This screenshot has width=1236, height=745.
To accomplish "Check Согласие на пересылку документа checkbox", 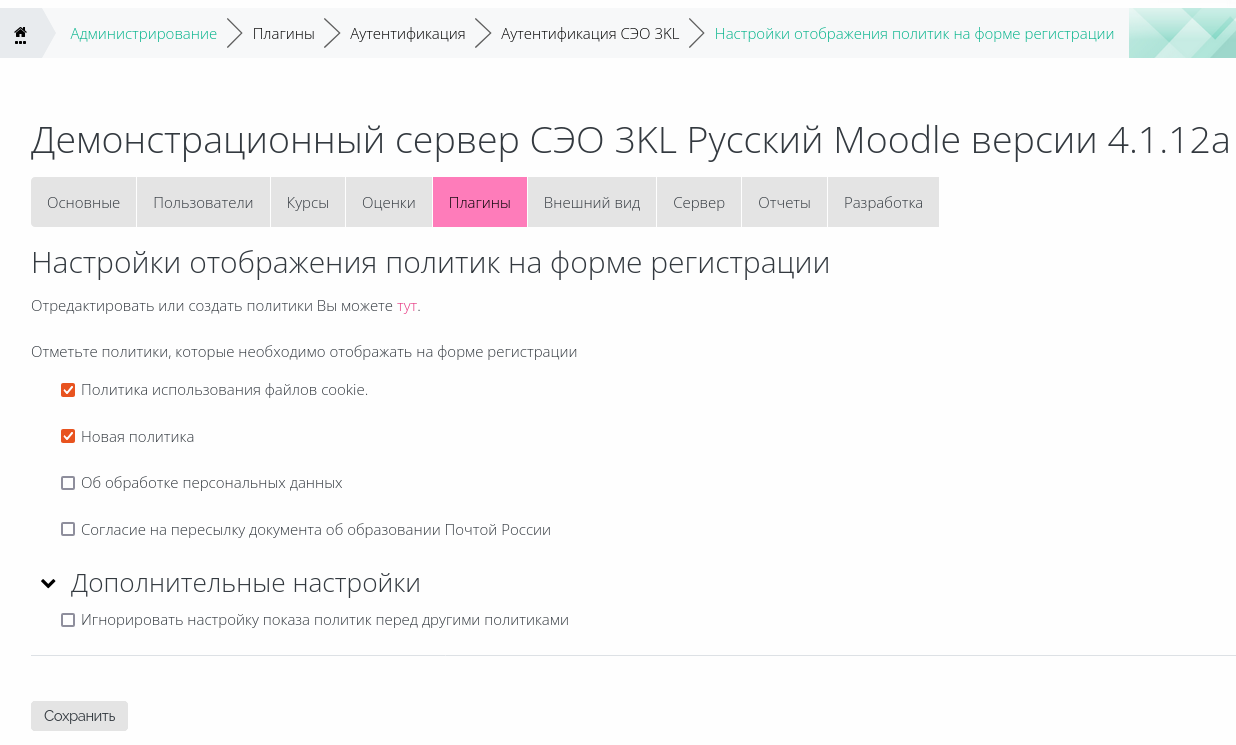I will point(68,529).
